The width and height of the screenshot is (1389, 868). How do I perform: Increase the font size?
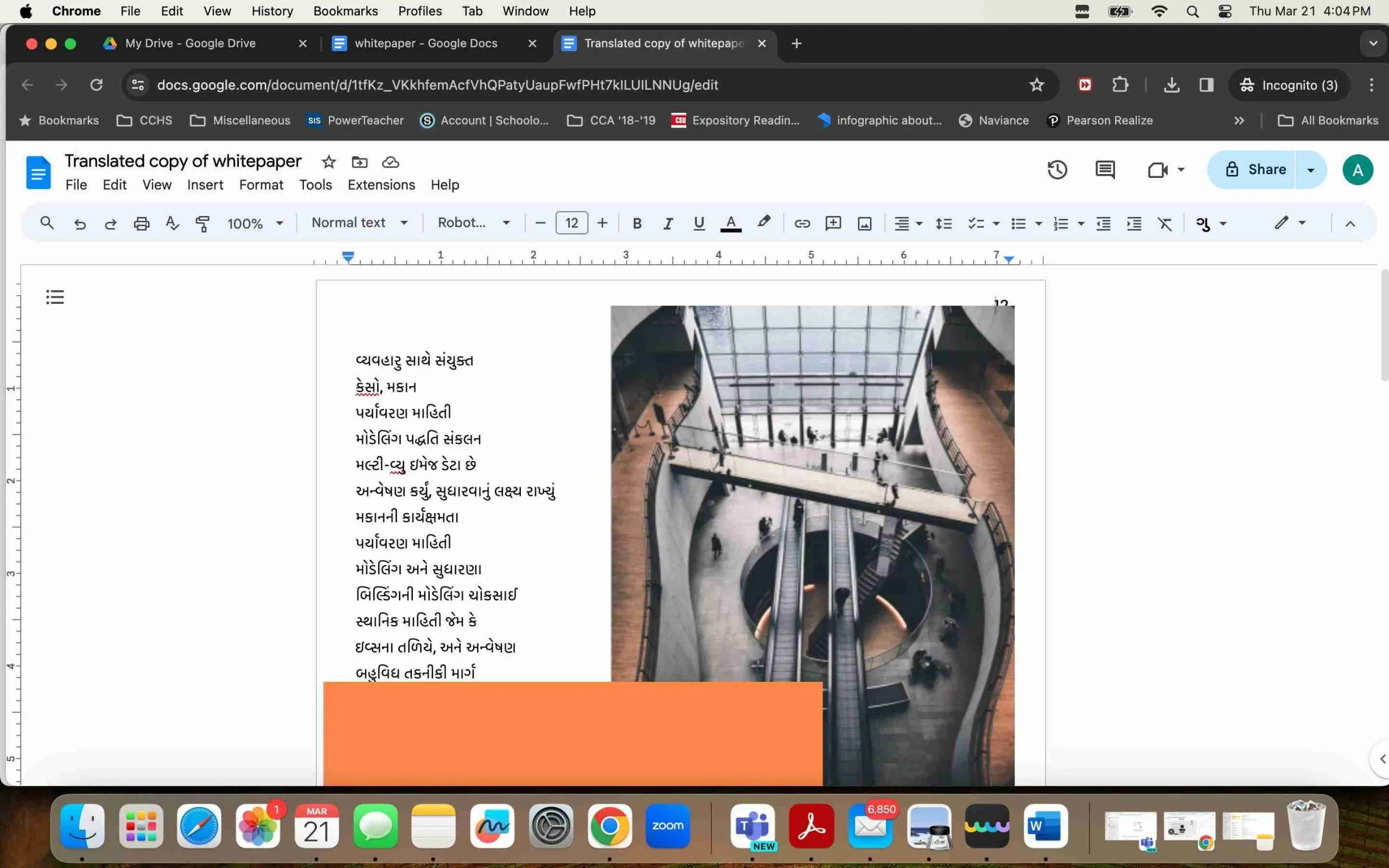602,223
